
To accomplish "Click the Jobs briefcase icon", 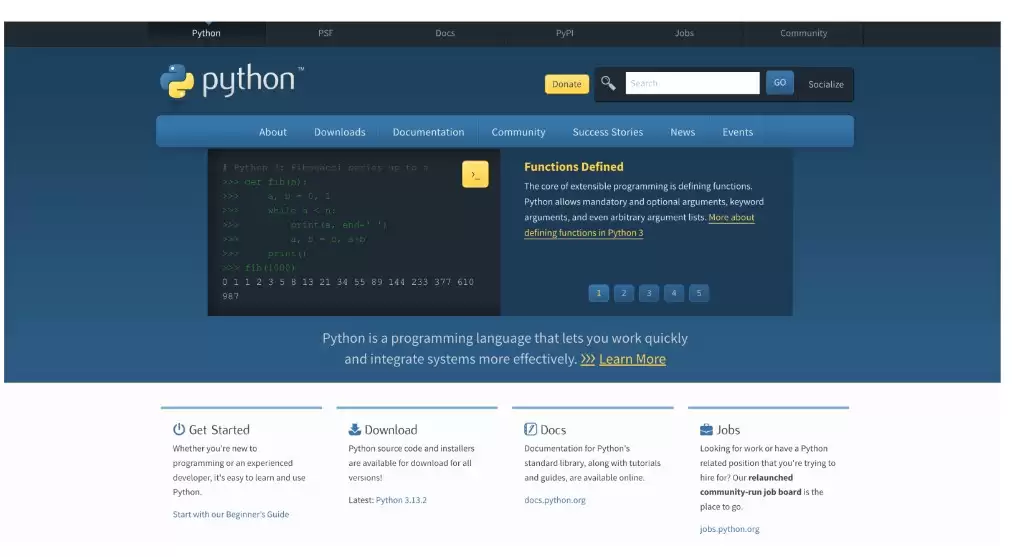I will pos(706,429).
